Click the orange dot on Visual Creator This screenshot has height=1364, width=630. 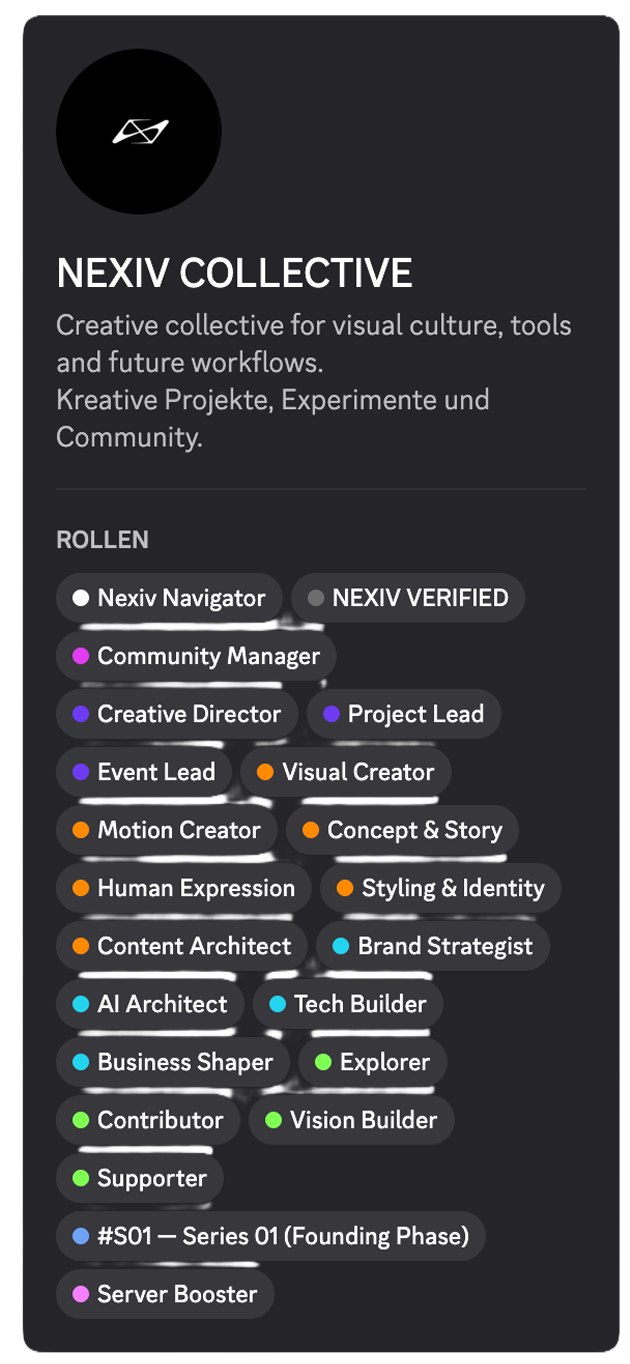(x=265, y=772)
